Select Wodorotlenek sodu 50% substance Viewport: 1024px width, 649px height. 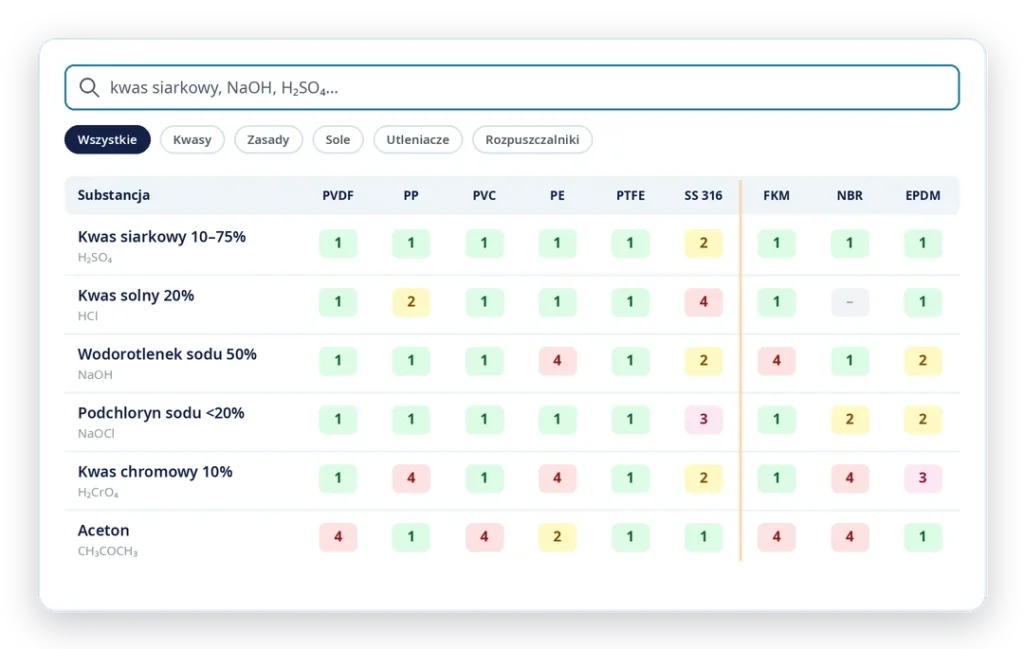[512, 363]
